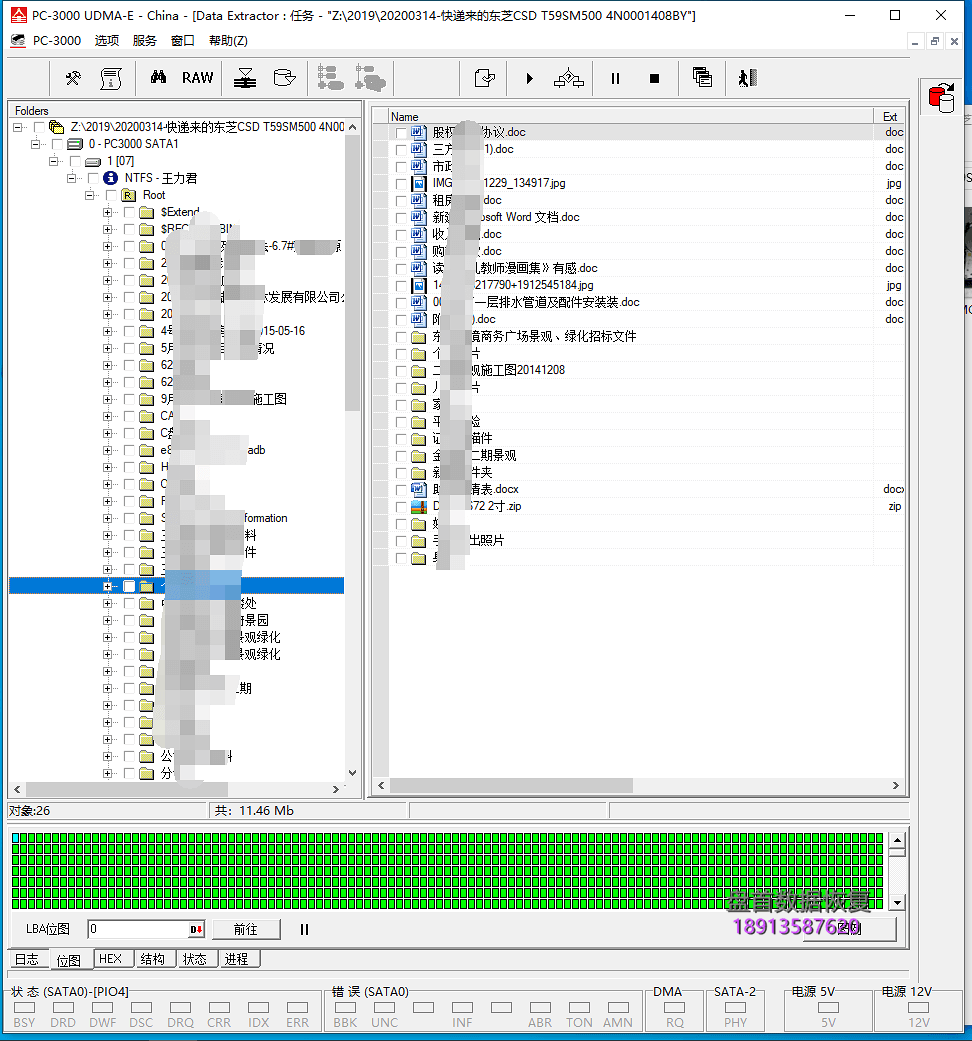Click the red LBA marker icon in input field
The width and height of the screenshot is (972, 1041).
coord(196,929)
